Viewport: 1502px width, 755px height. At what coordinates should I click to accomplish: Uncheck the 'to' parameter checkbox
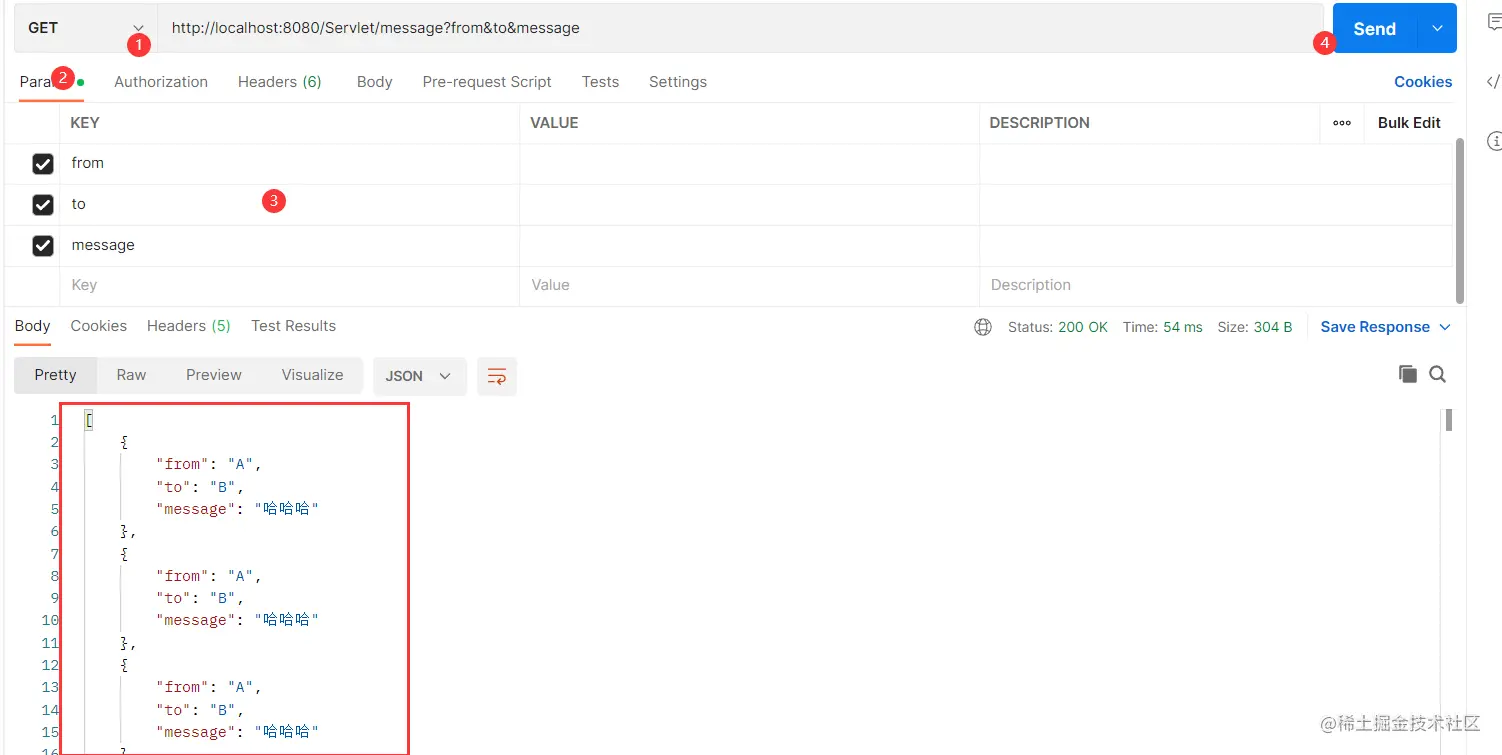click(x=43, y=205)
